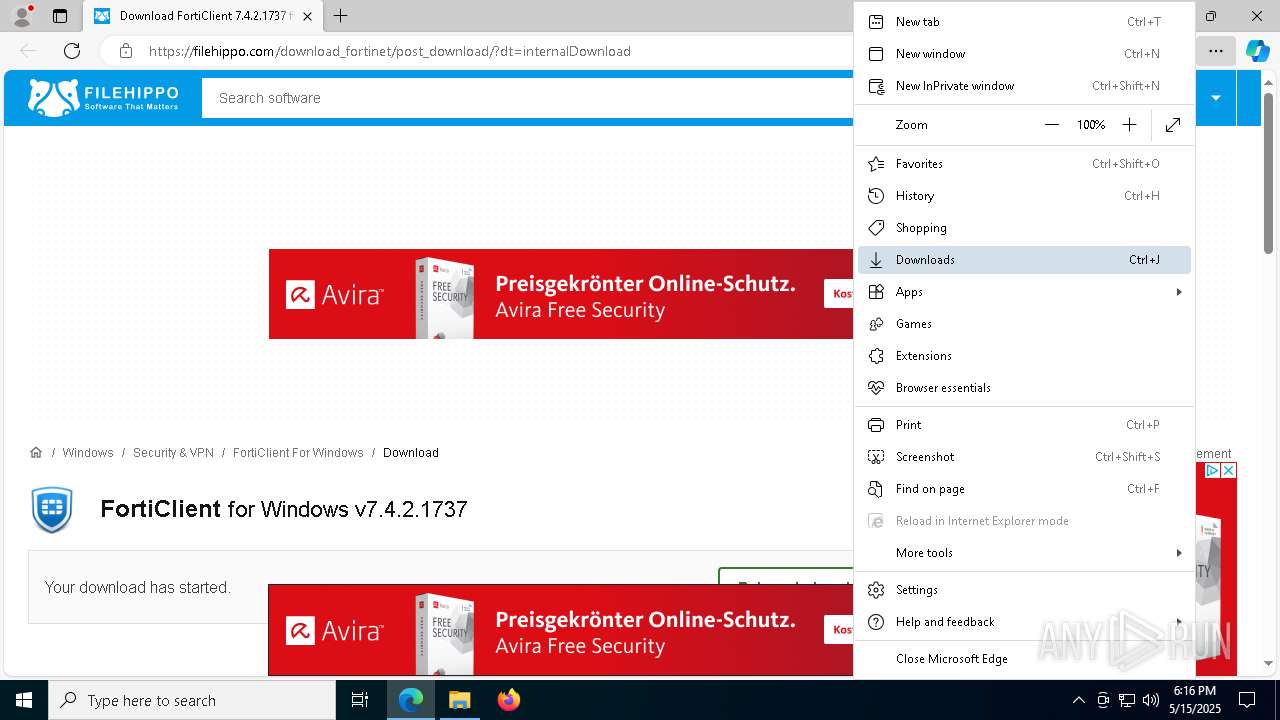Follow the Windows breadcrumb link

pos(88,453)
